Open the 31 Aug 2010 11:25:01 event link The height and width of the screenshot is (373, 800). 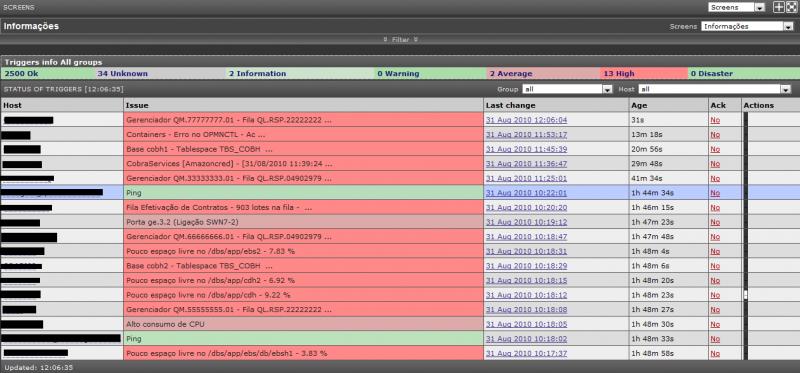coord(526,179)
